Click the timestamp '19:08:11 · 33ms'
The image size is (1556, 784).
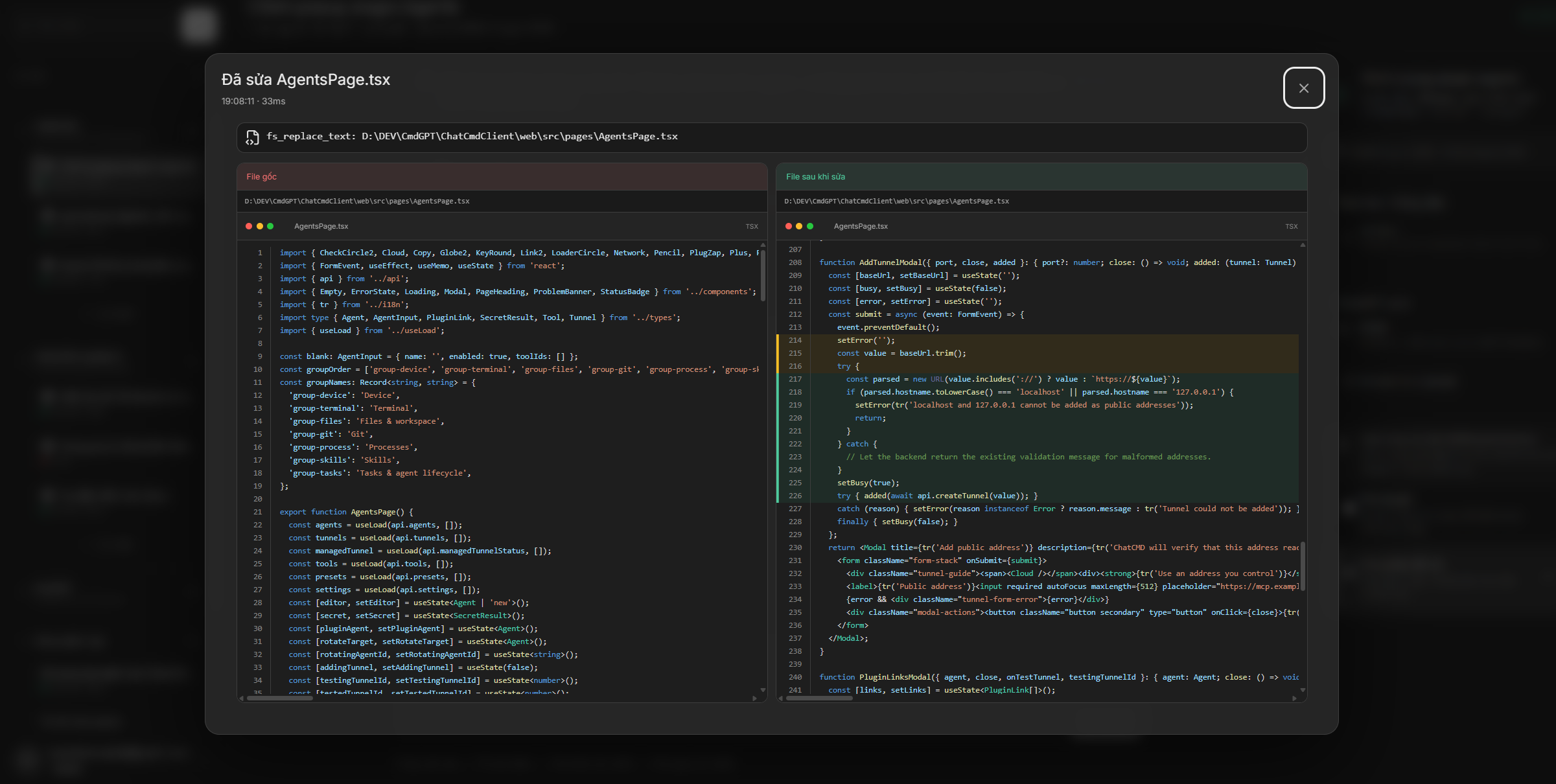[x=253, y=101]
